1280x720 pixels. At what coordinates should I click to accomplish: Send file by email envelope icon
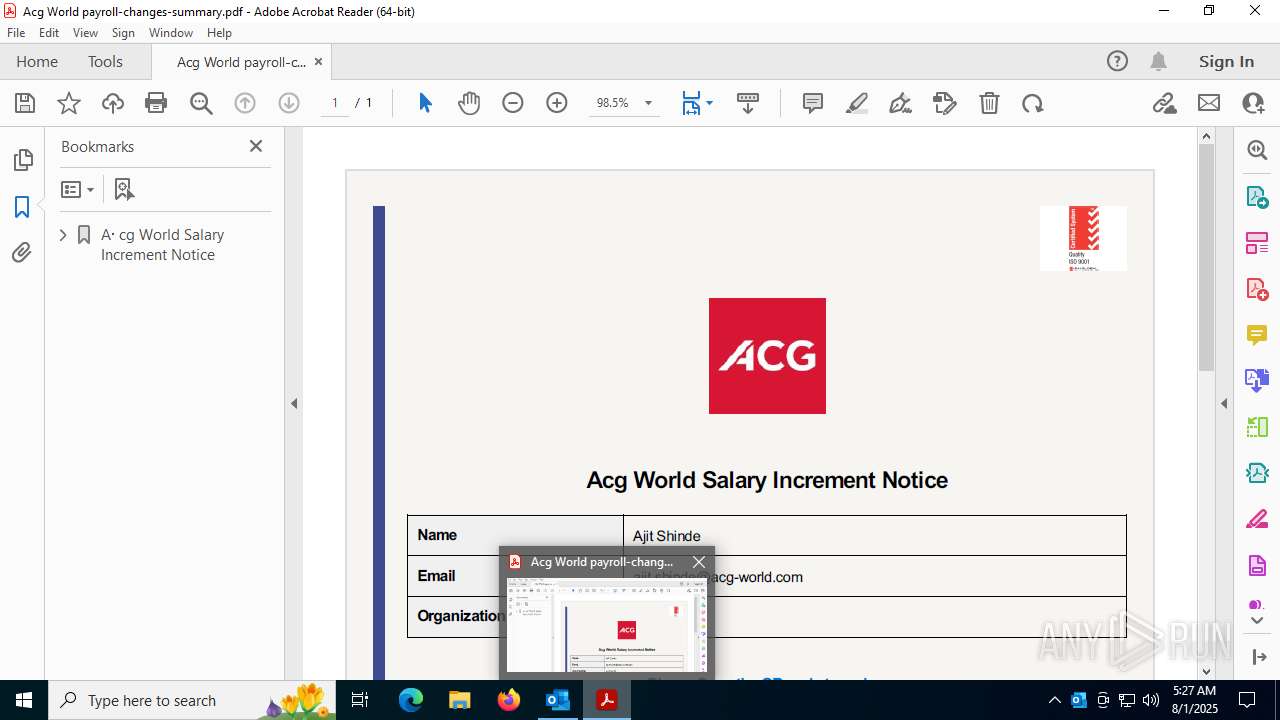click(1209, 103)
